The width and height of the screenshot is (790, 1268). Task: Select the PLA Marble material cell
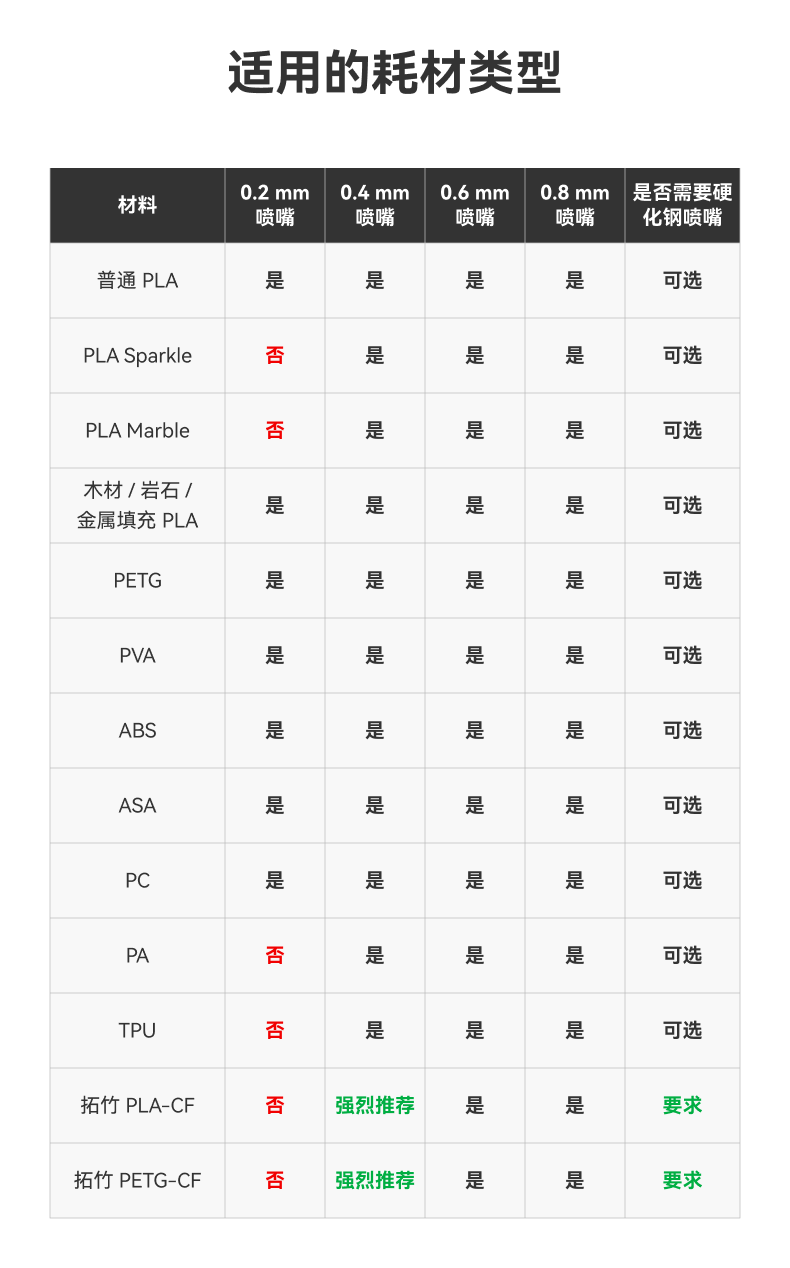pos(137,431)
